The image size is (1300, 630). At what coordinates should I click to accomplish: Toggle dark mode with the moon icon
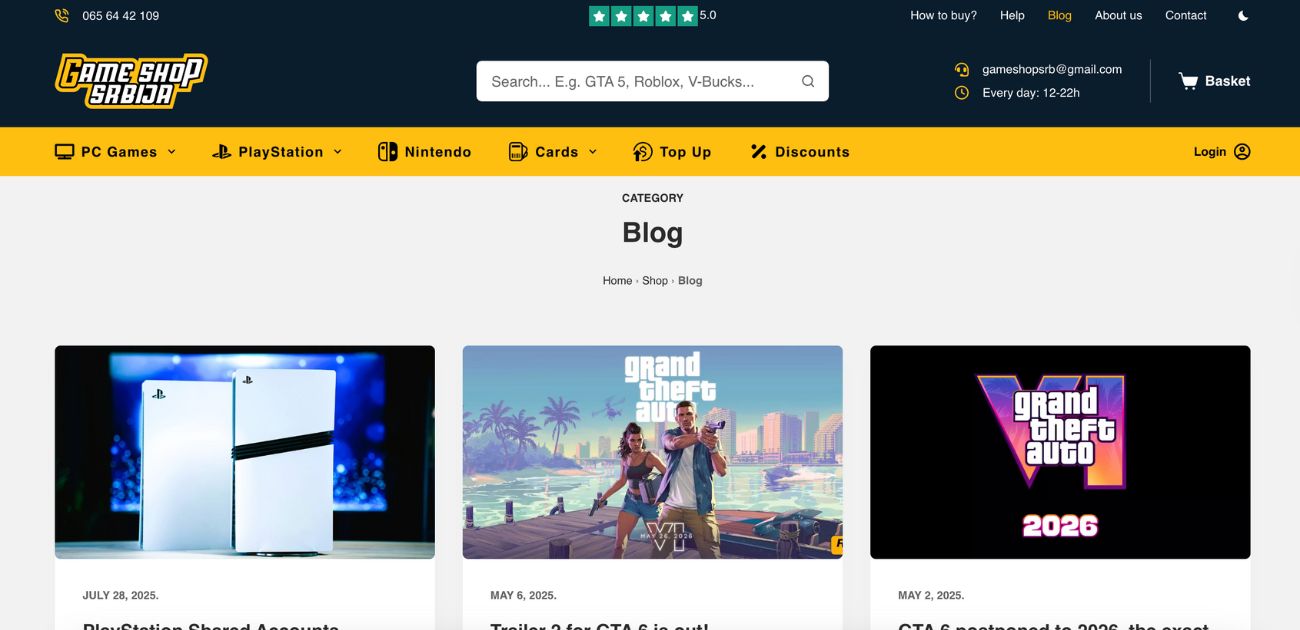[1243, 16]
